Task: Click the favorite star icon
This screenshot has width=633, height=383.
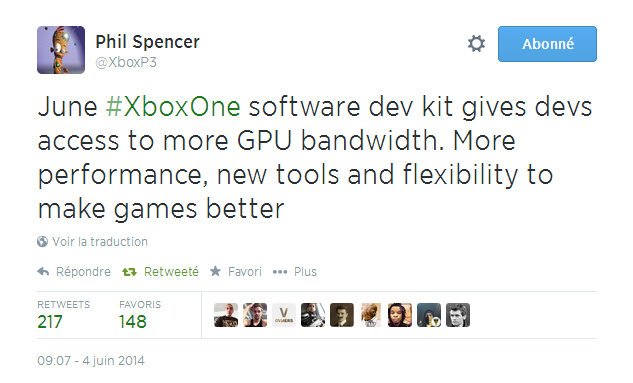Action: coord(216,271)
